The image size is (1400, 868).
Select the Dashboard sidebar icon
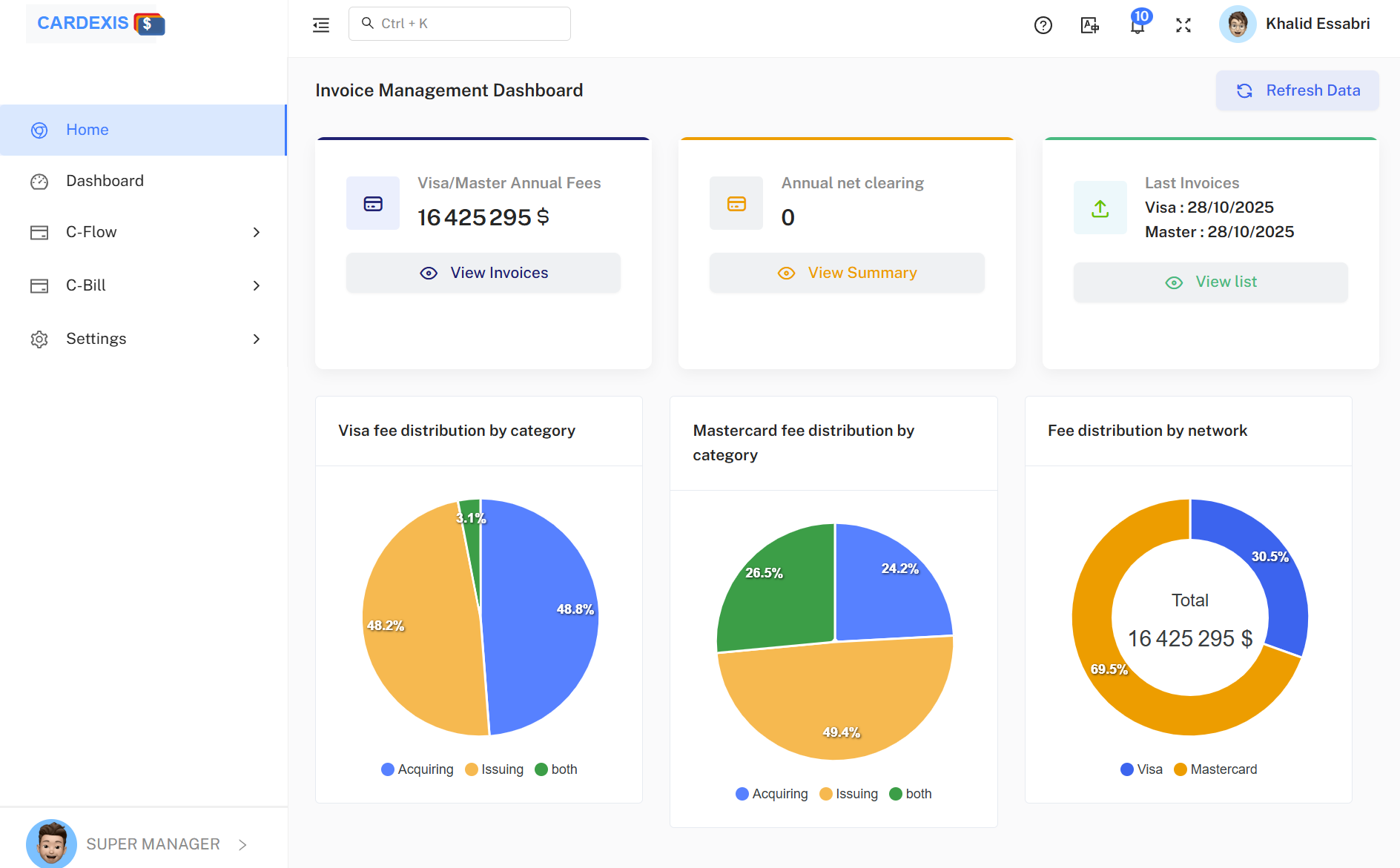pos(39,180)
